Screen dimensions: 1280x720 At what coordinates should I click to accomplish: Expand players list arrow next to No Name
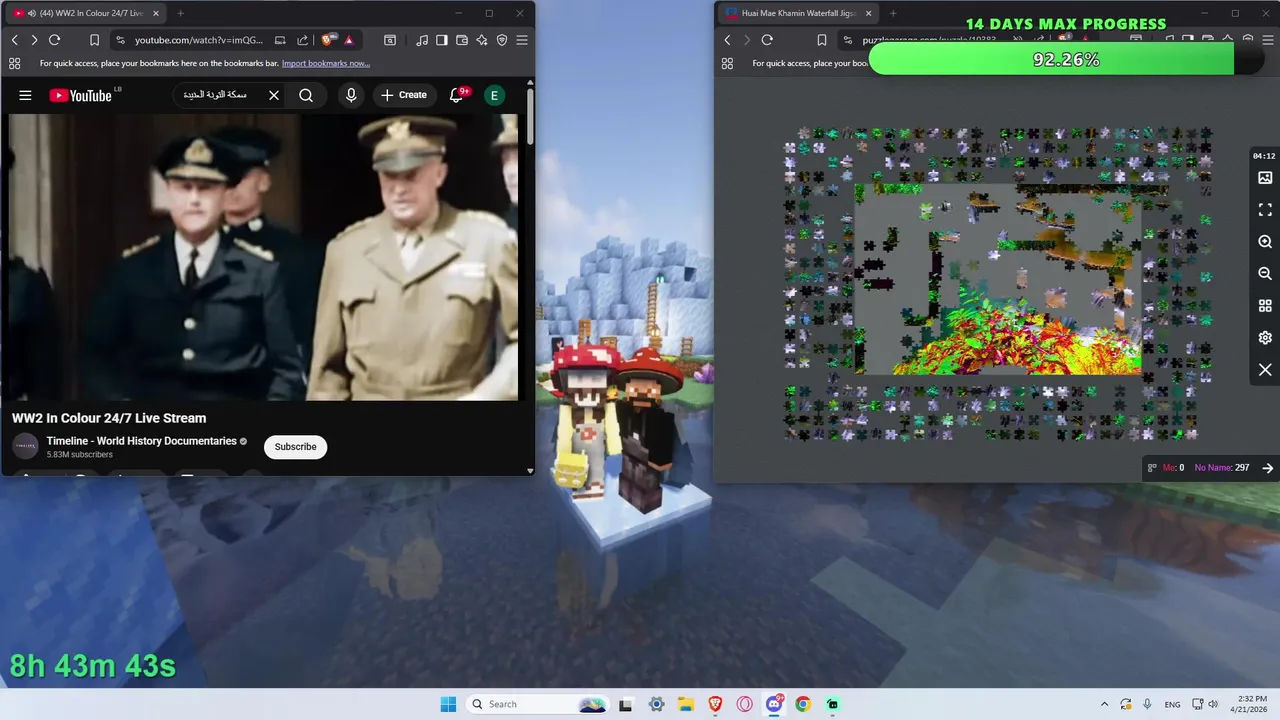(x=1268, y=468)
